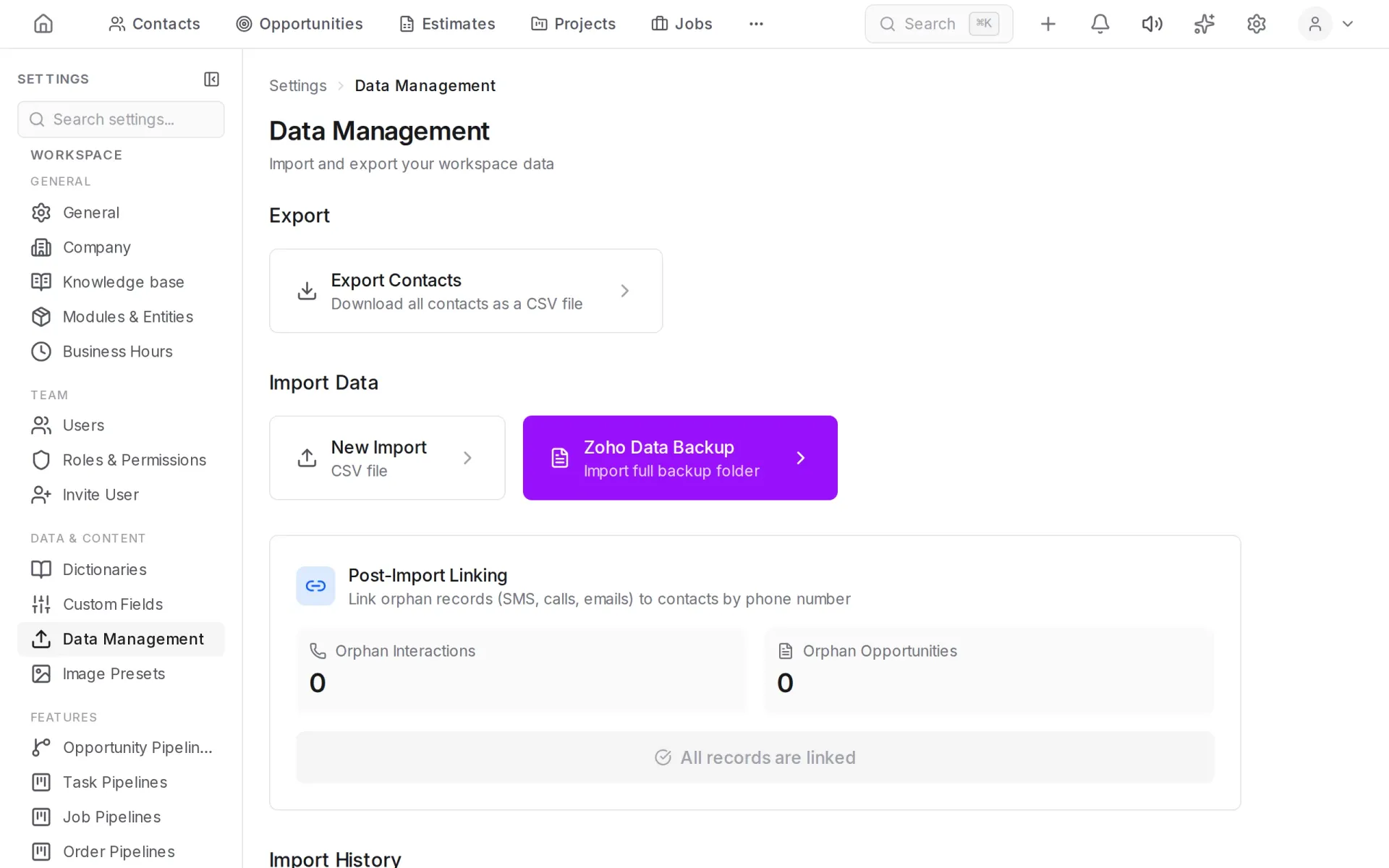
Task: Open Opportunity Pipelines settings
Action: click(121, 747)
